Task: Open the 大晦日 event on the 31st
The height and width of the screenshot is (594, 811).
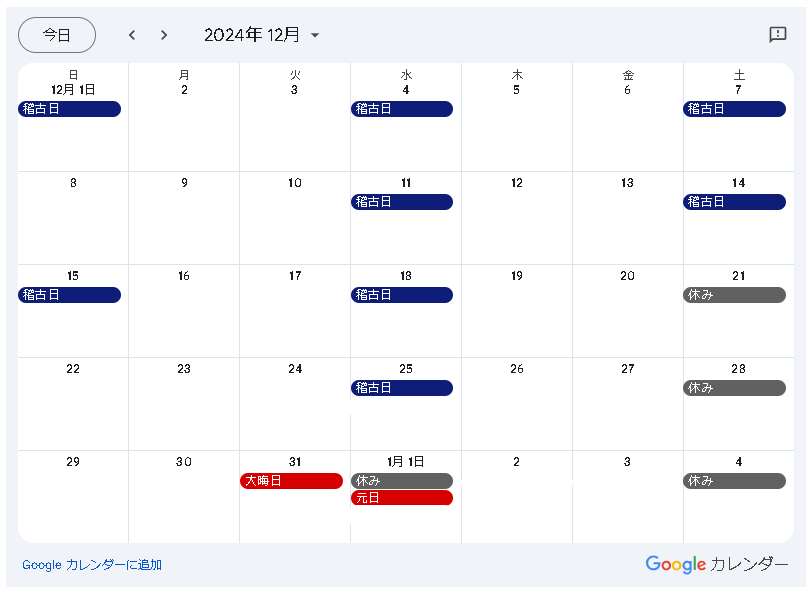Action: click(x=291, y=481)
